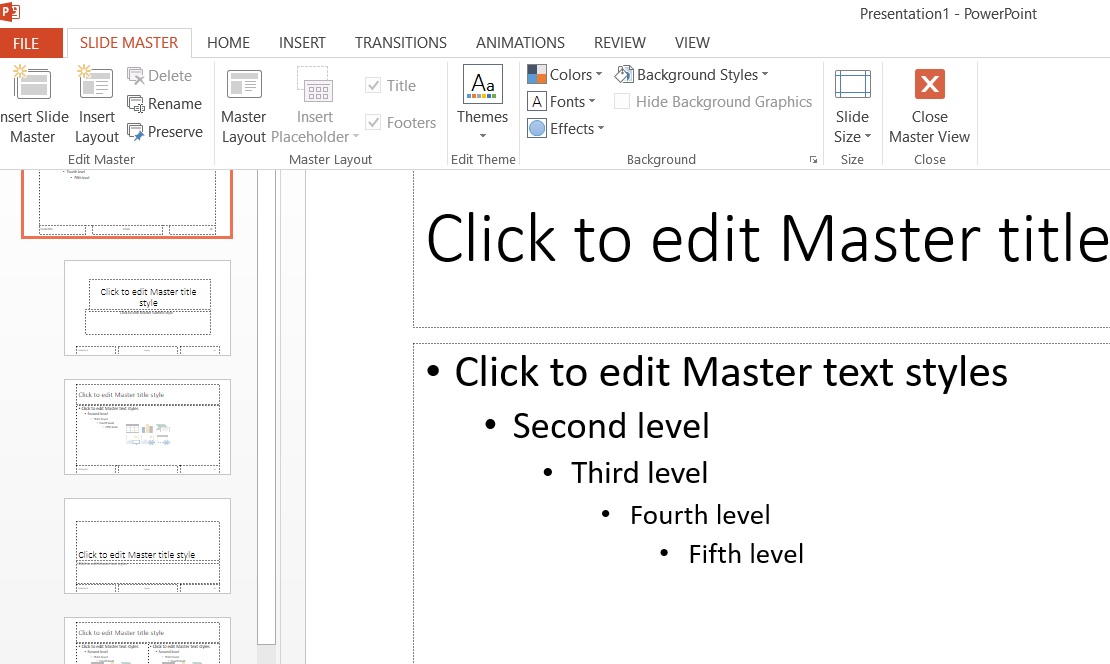The width and height of the screenshot is (1110, 664).
Task: Expand the Colors dropdown
Action: 564,75
